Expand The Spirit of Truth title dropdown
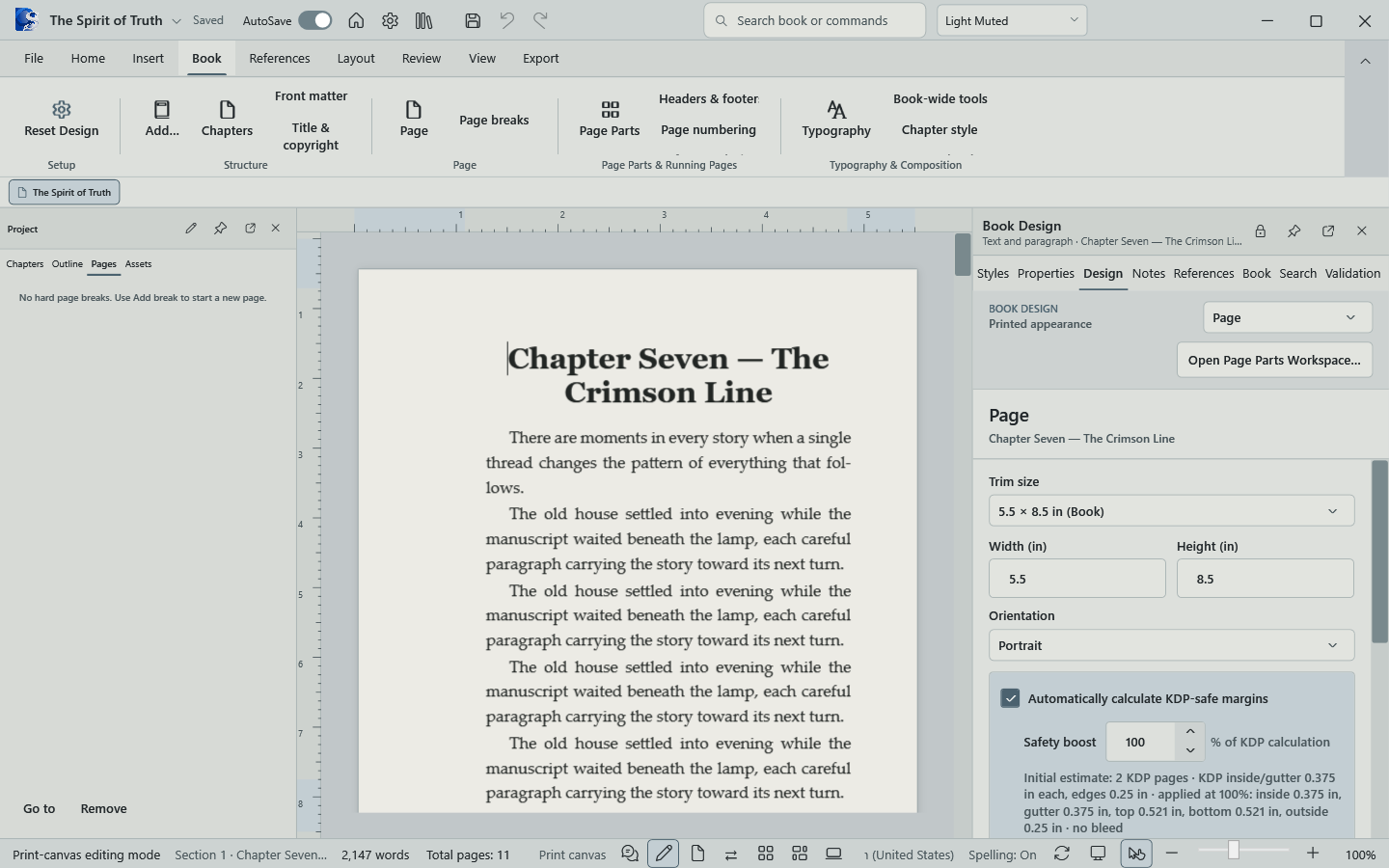1389x868 pixels. tap(177, 20)
